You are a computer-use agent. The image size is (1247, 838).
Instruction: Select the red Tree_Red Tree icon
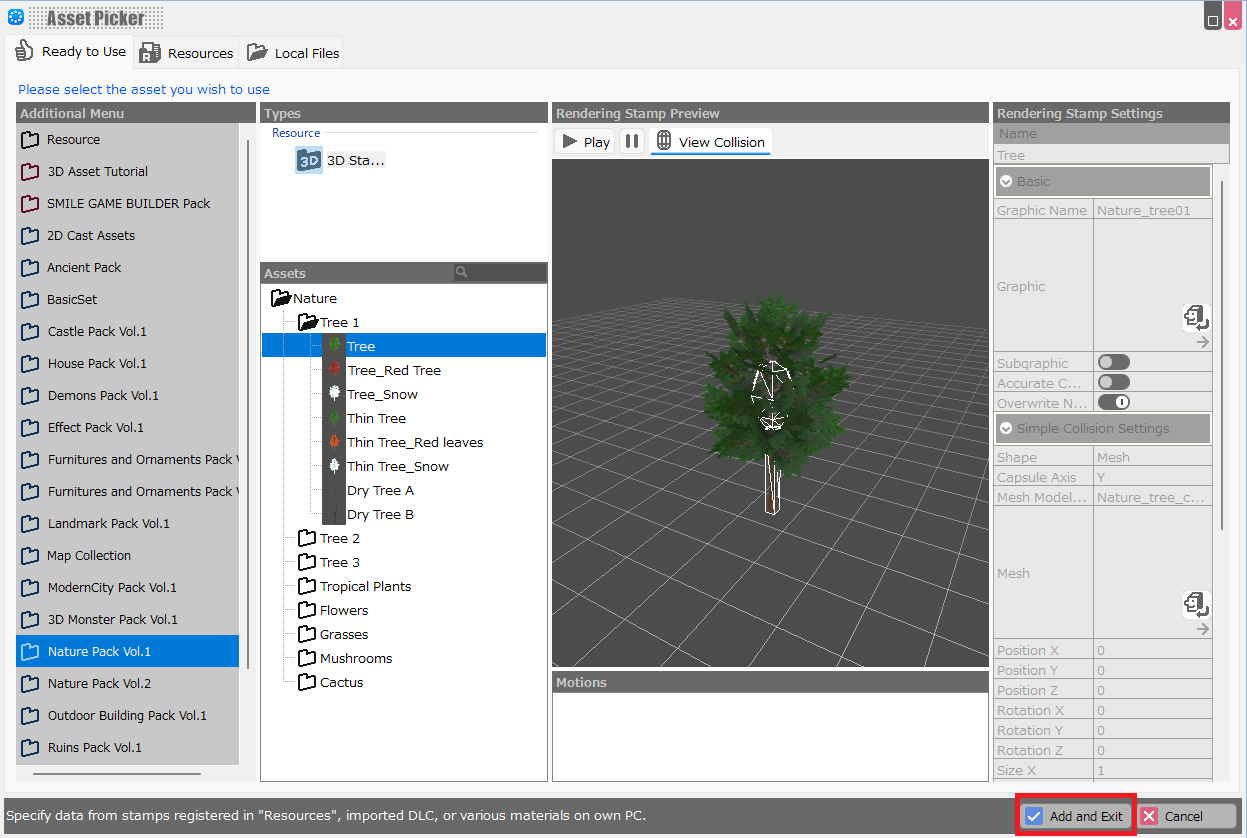click(335, 369)
